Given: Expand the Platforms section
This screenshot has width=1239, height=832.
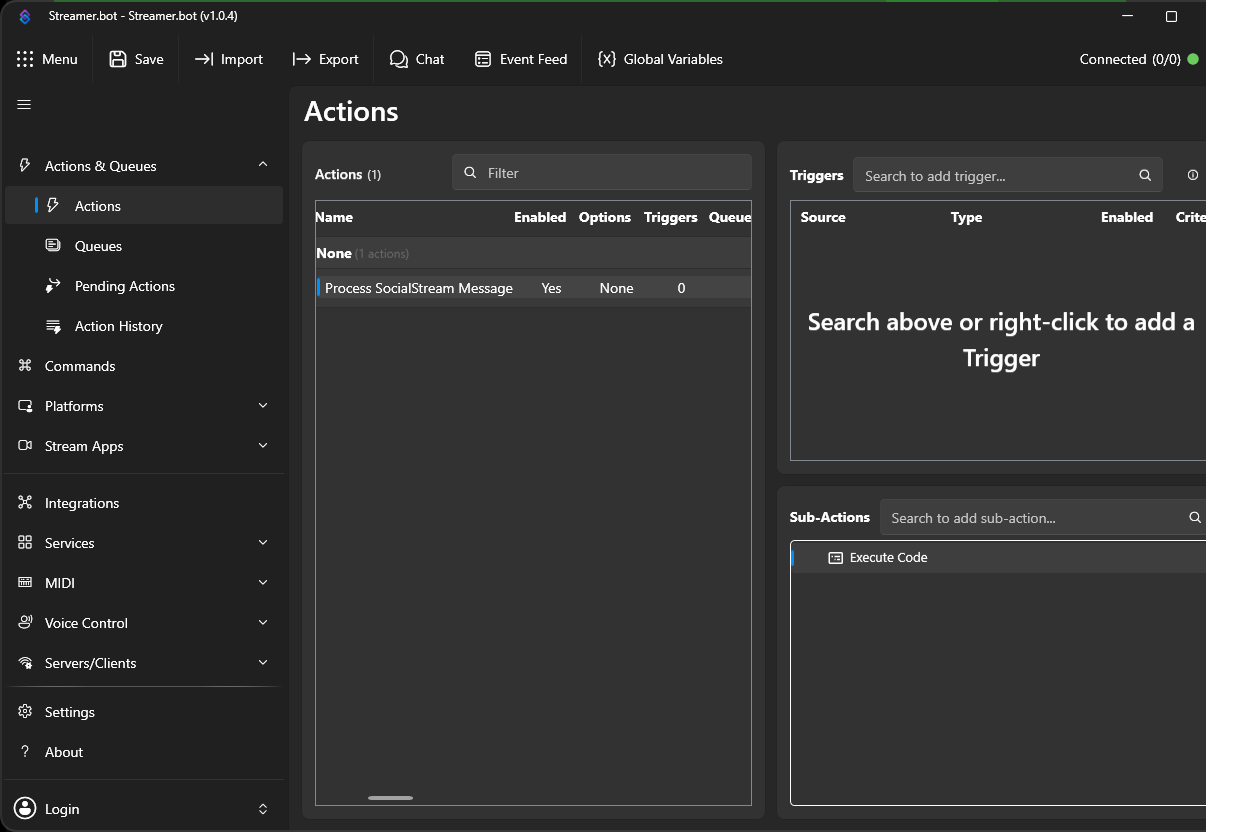Looking at the screenshot, I should pyautogui.click(x=262, y=406).
